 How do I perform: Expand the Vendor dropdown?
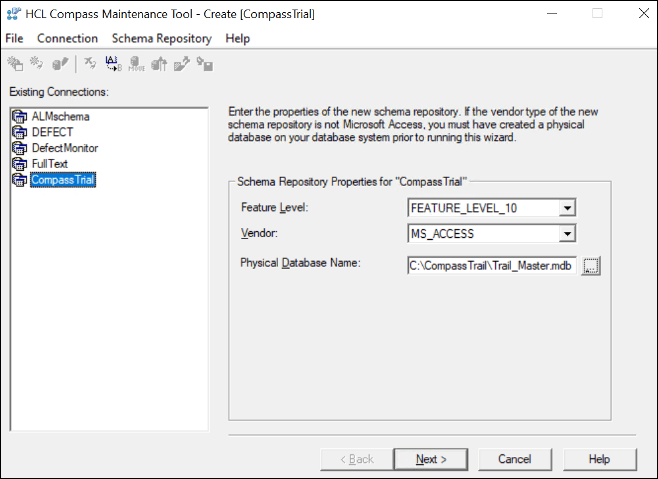click(x=567, y=234)
